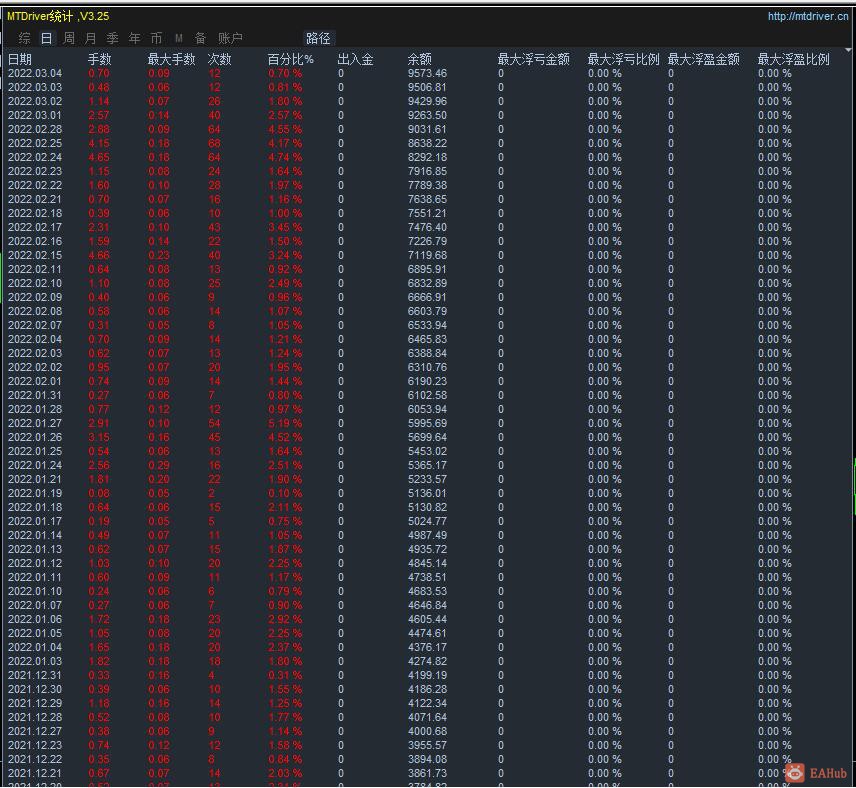
Task: Sort by the 手数 column header
Action: click(x=100, y=59)
